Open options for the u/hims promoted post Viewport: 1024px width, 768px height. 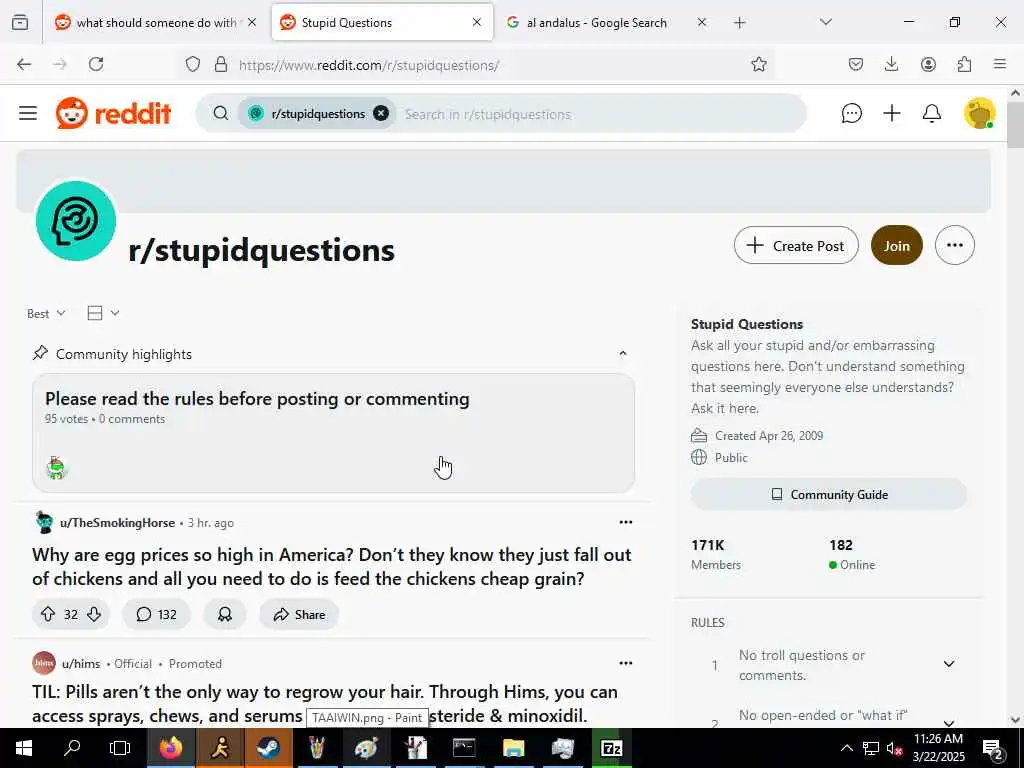[x=626, y=663]
